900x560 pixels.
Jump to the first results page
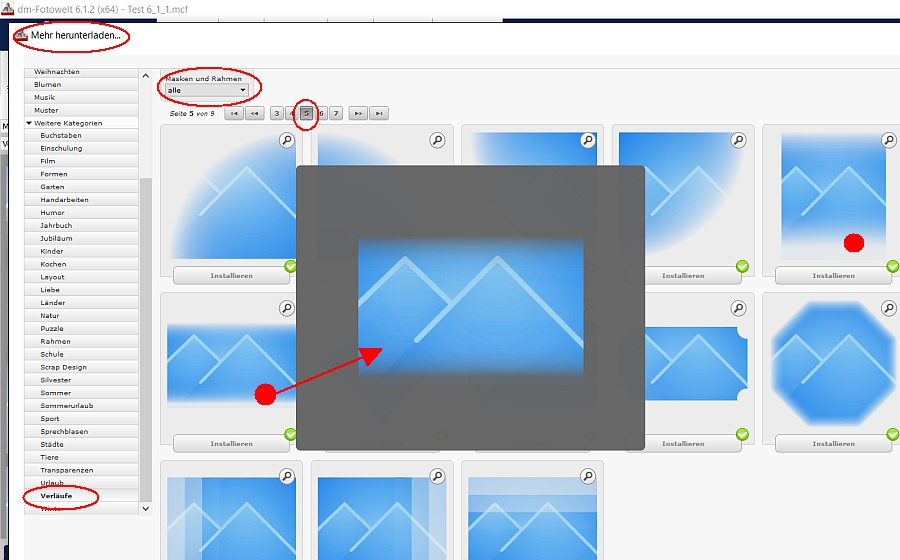234,114
